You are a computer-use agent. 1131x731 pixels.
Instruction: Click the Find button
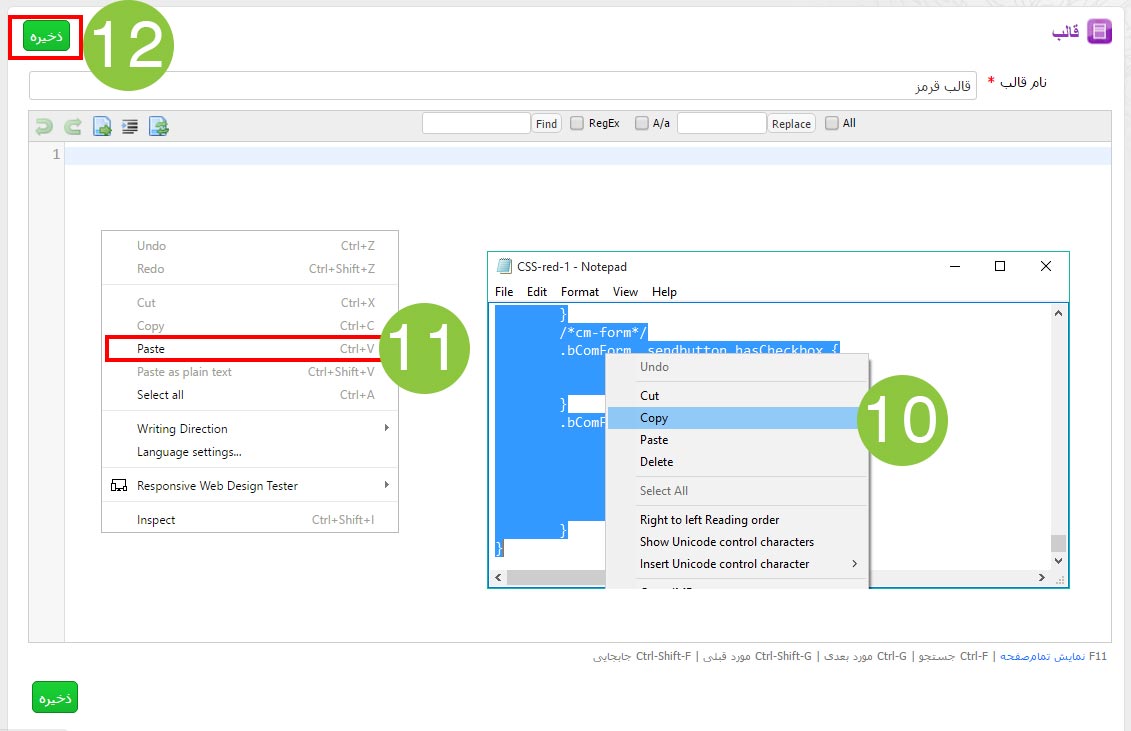point(546,123)
